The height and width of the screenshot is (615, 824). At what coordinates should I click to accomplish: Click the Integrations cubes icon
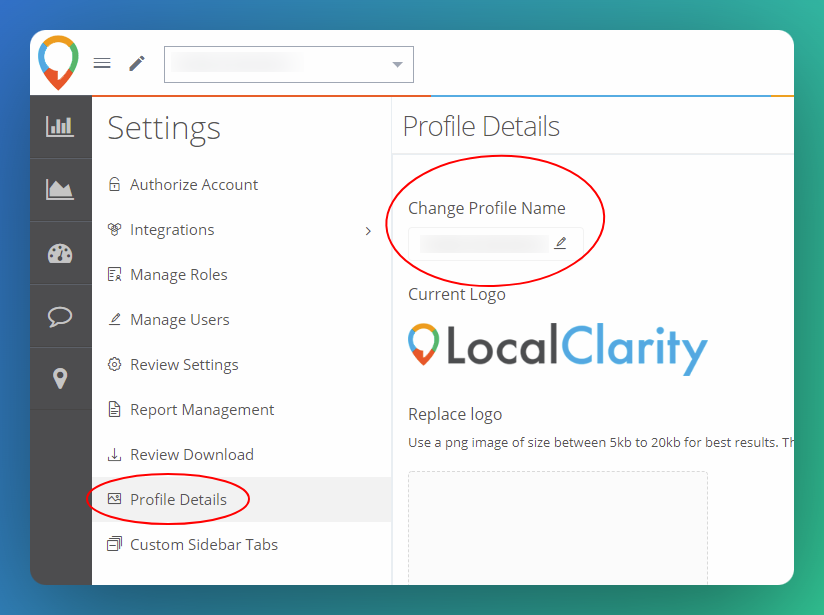coord(114,229)
